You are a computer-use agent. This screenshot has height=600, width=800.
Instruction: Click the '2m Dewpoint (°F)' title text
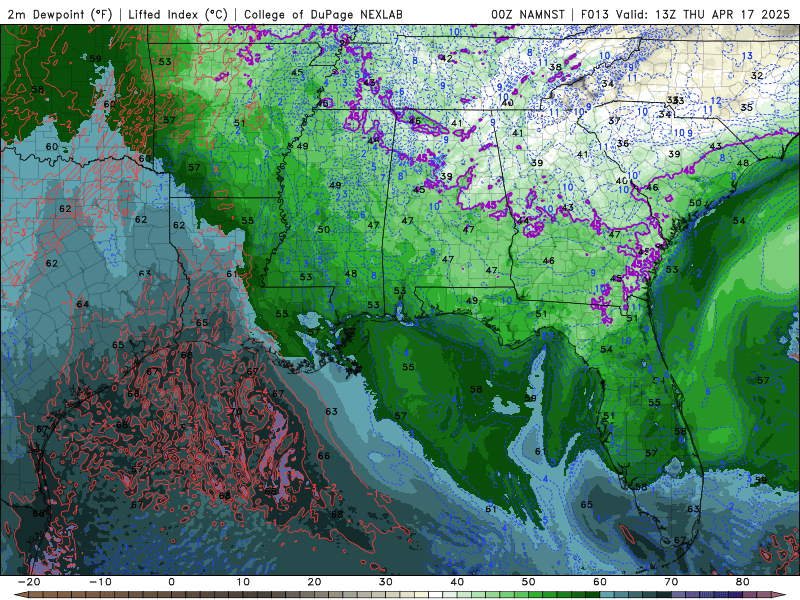pyautogui.click(x=60, y=14)
